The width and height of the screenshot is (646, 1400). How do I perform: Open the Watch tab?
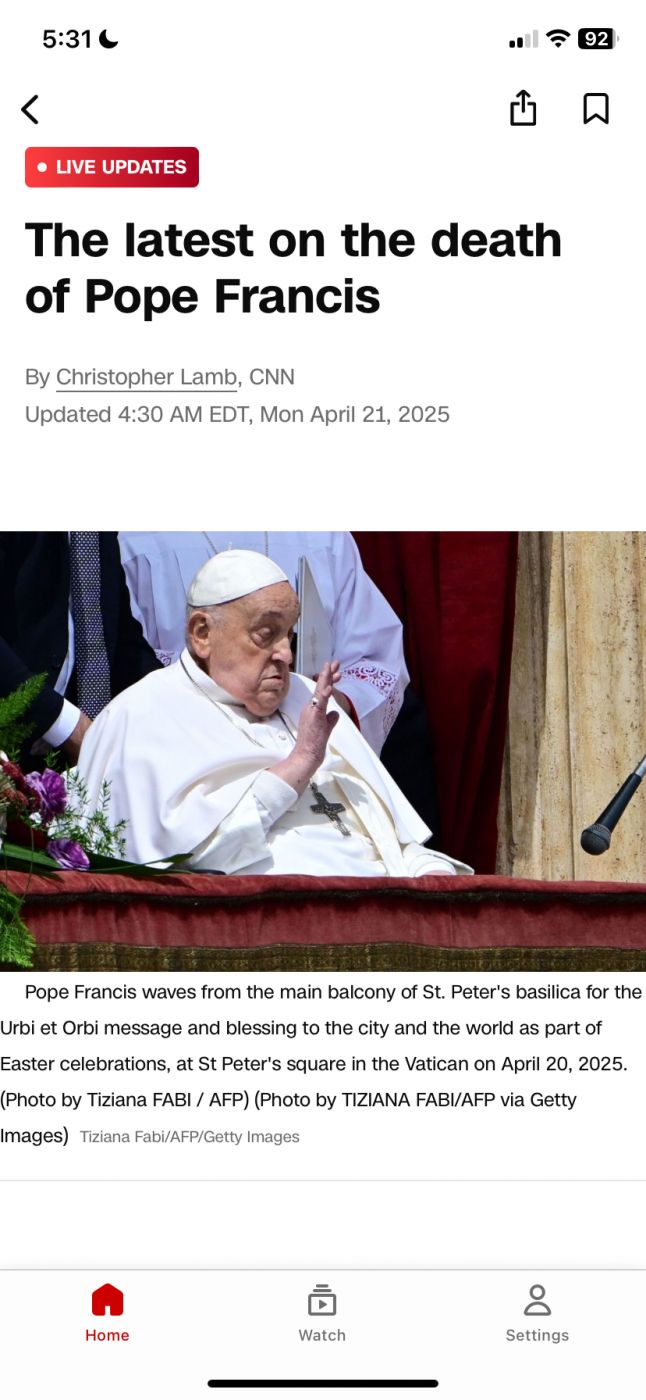[322, 1313]
